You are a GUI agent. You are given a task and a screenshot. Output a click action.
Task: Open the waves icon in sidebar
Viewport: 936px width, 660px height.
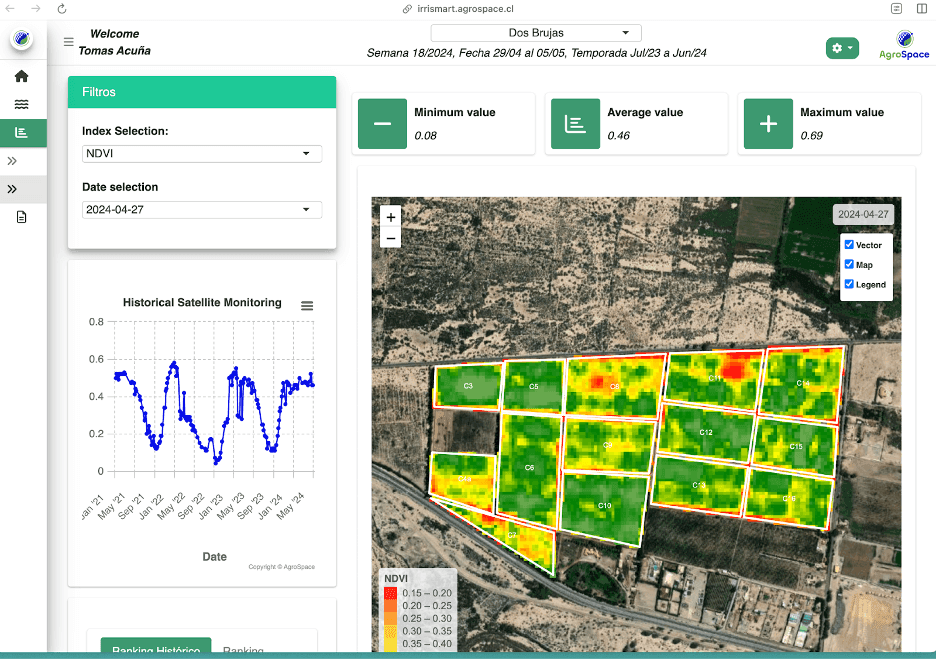(x=21, y=104)
